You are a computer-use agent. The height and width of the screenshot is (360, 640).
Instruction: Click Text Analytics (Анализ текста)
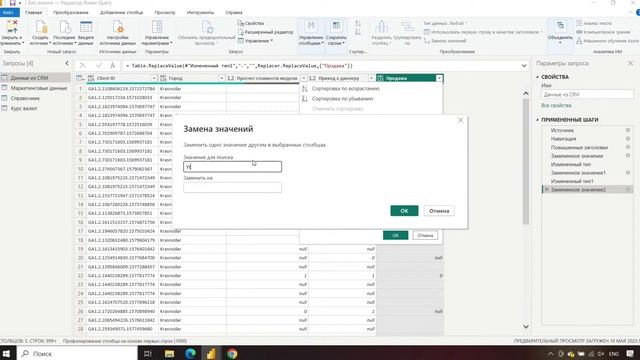coord(594,23)
